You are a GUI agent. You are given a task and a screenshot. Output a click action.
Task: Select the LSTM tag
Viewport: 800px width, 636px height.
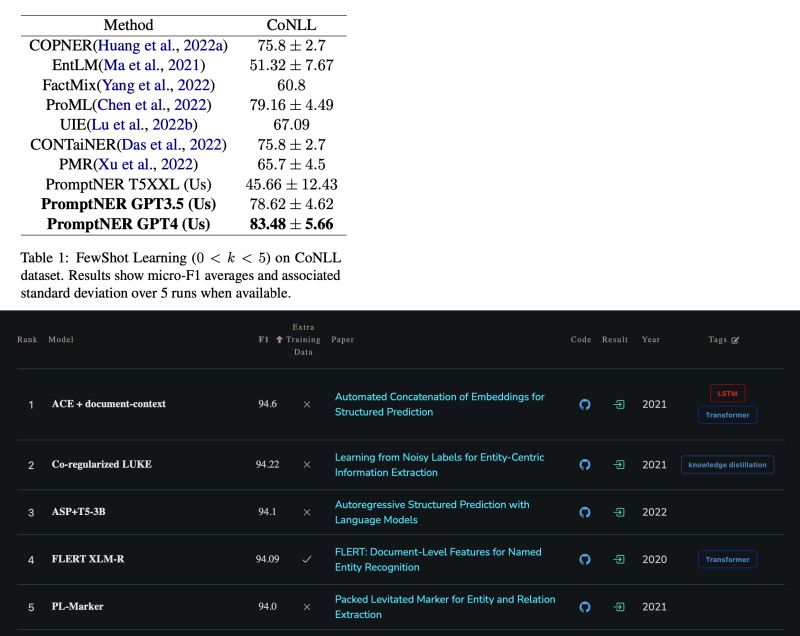point(728,393)
